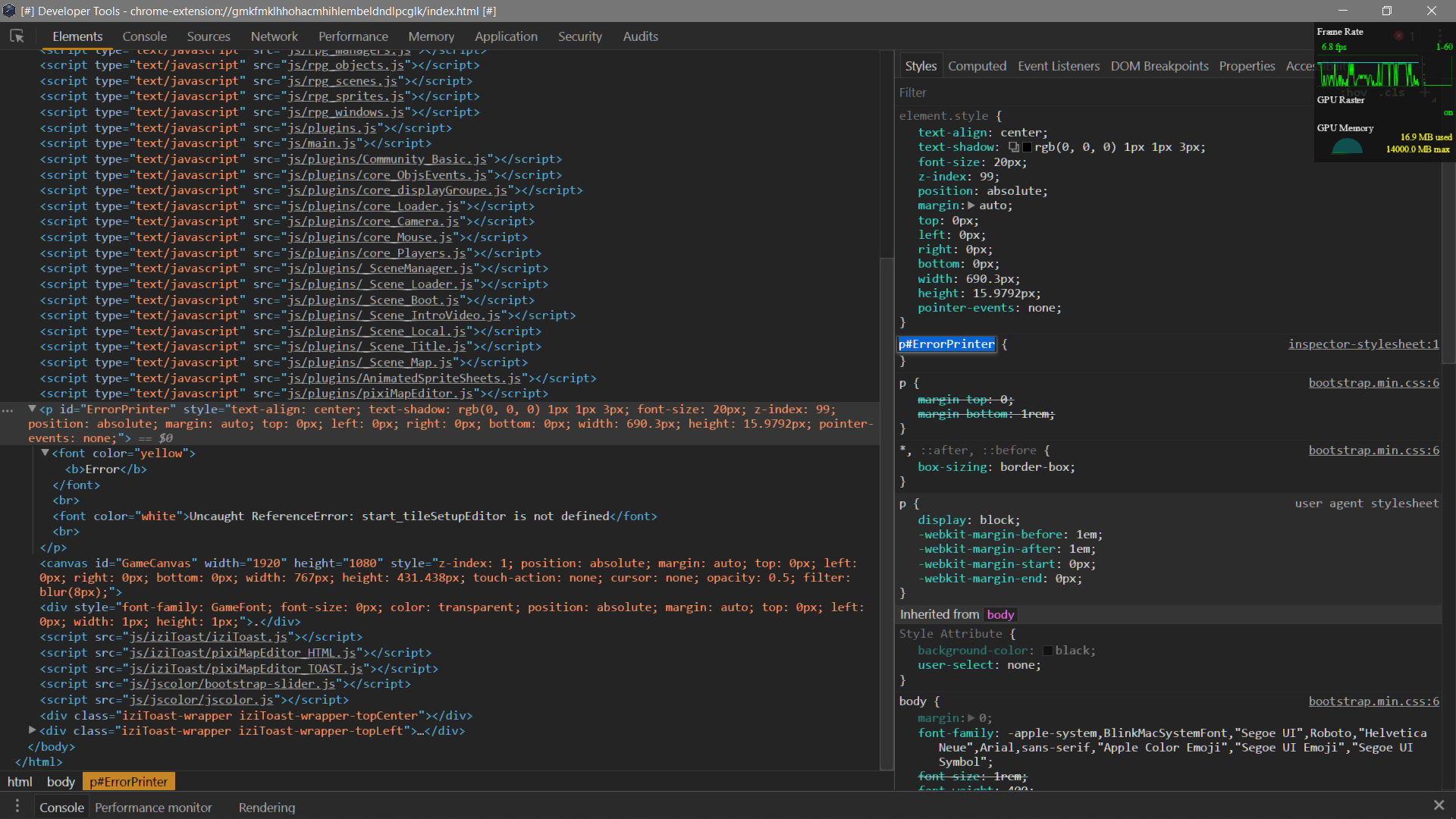Click the black text-shadow color swatch
Viewport: 1456px width, 819px height.
[x=1027, y=147]
